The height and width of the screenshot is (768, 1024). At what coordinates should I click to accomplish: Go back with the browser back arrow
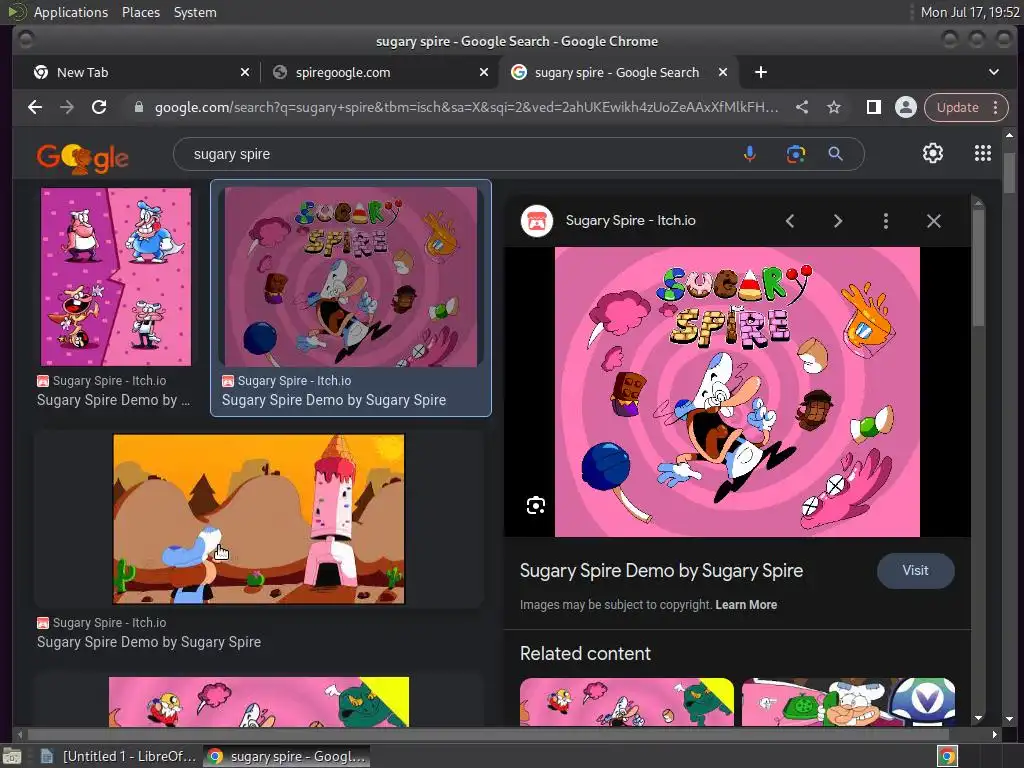pyautogui.click(x=35, y=107)
